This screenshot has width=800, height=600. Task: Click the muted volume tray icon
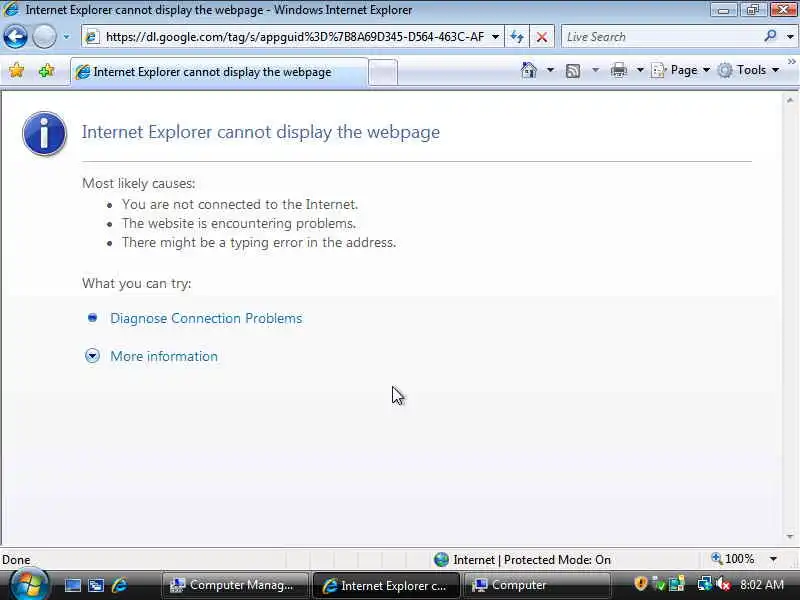[723, 584]
